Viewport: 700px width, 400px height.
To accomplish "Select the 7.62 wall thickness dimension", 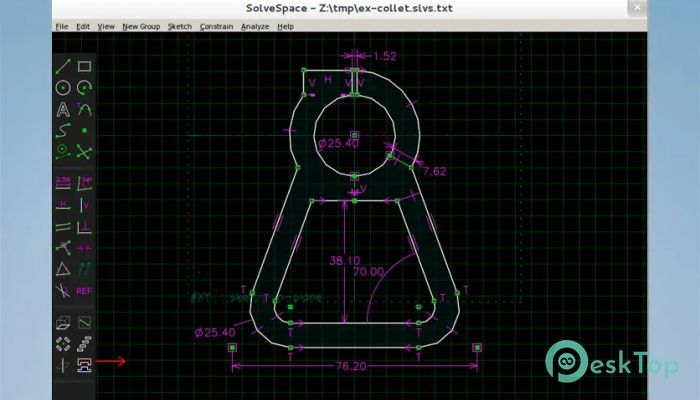I will (434, 171).
